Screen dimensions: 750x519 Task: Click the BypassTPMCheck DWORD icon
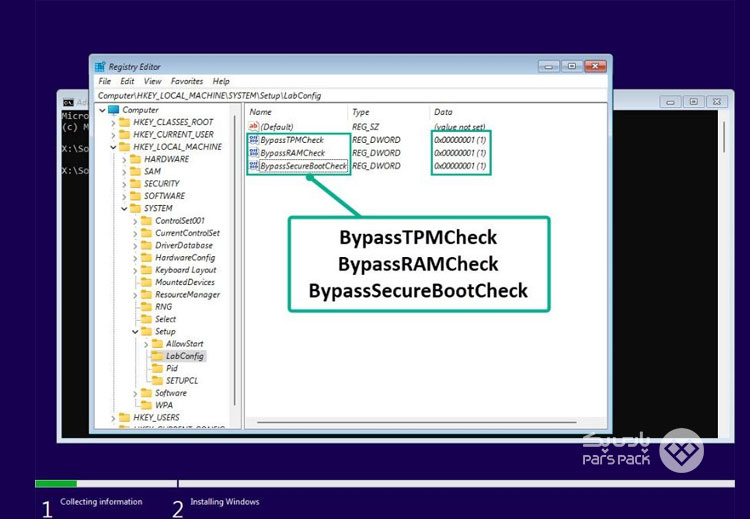pos(254,140)
